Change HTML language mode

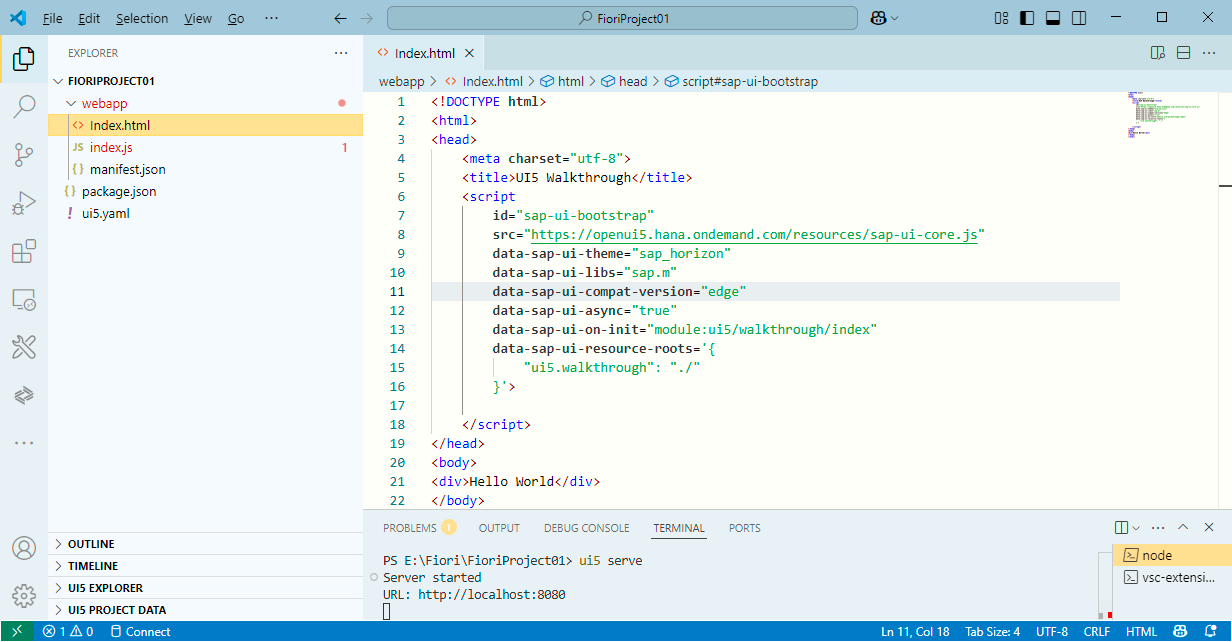pyautogui.click(x=1141, y=631)
